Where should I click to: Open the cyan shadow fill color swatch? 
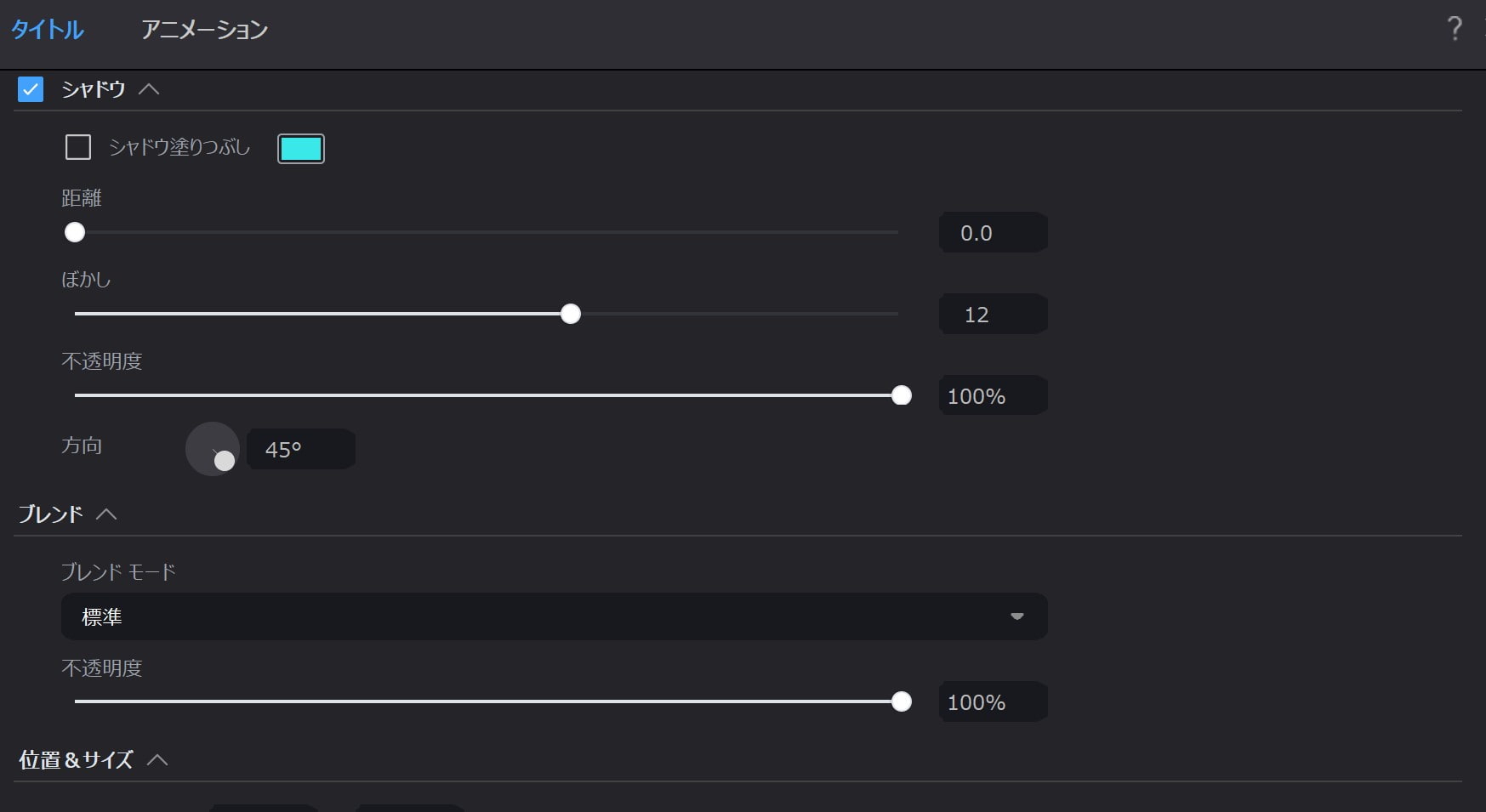point(301,149)
